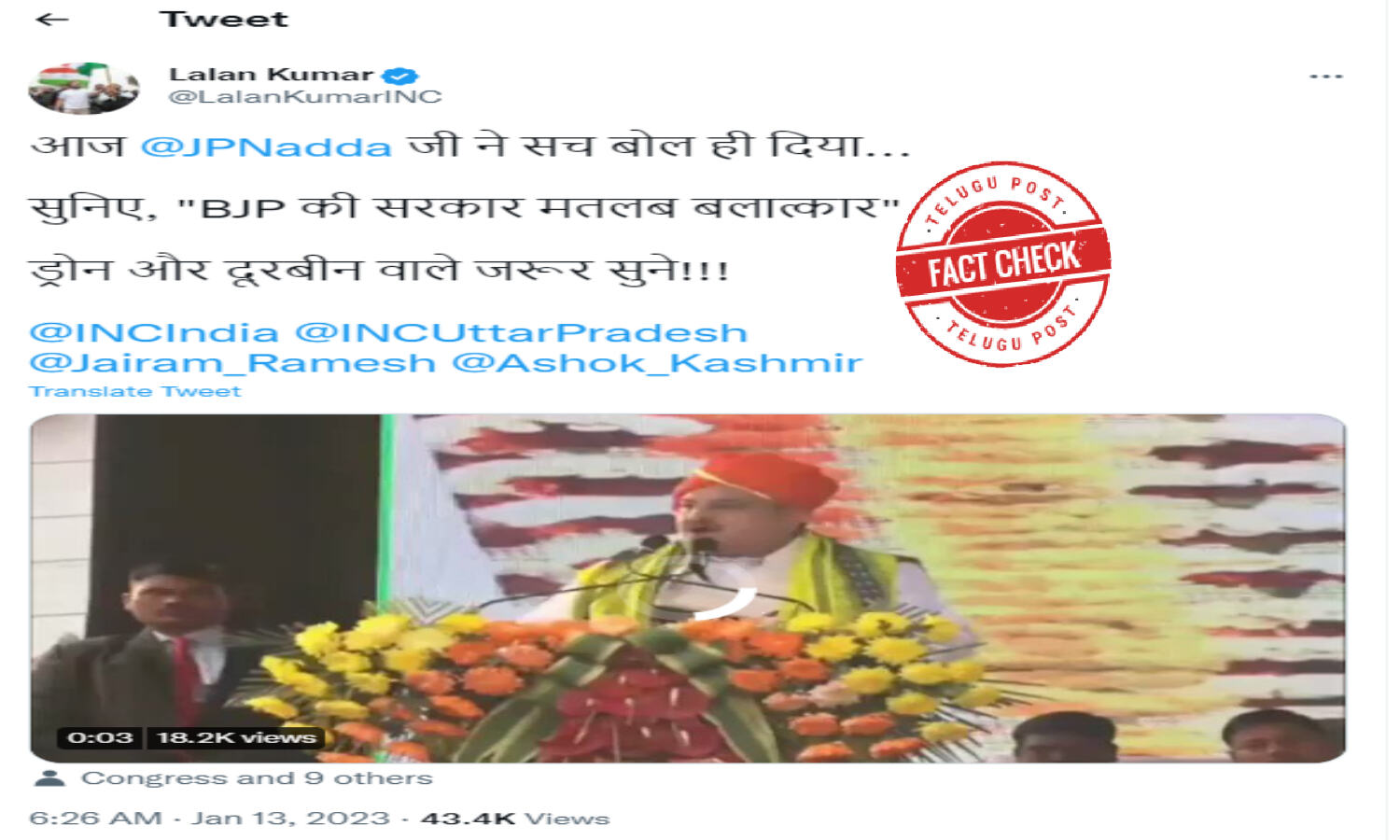Click the 6:26 AM Jan 13, 2023 timestamp
1400x840 pixels.
pos(209,819)
